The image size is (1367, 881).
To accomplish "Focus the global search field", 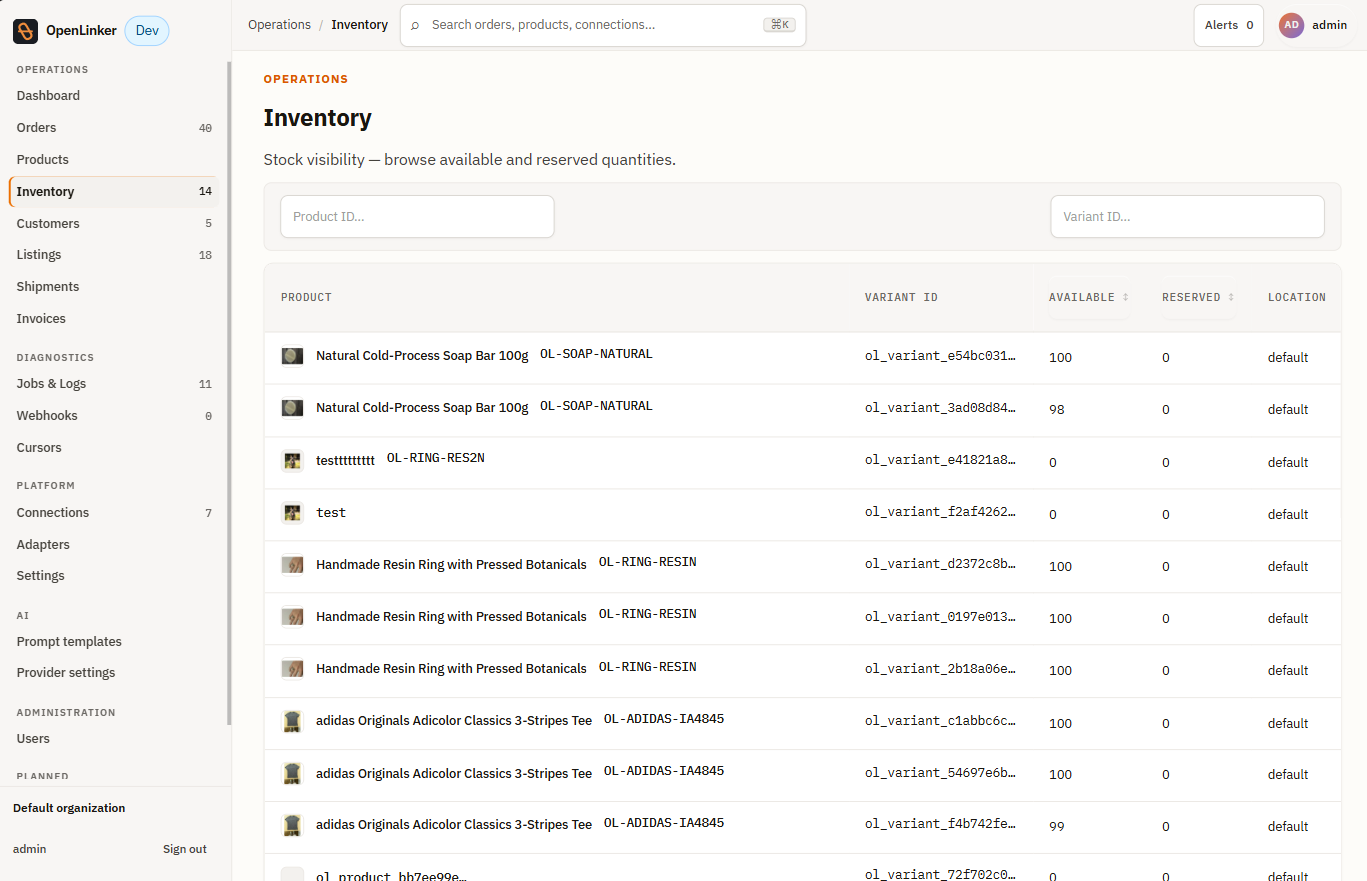I will click(603, 25).
